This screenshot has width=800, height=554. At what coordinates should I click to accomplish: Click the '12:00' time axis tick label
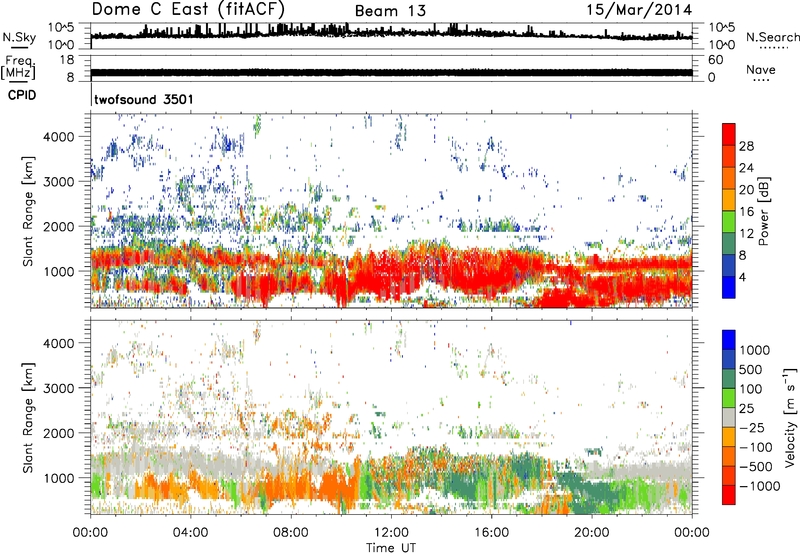click(x=391, y=533)
